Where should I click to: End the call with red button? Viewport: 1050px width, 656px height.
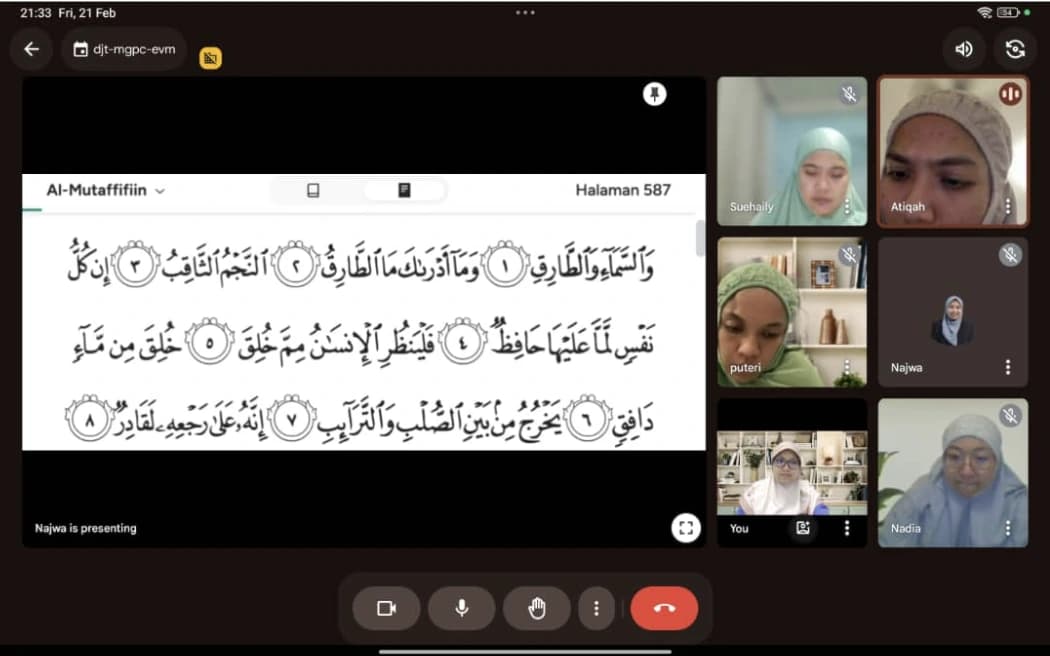(x=664, y=608)
